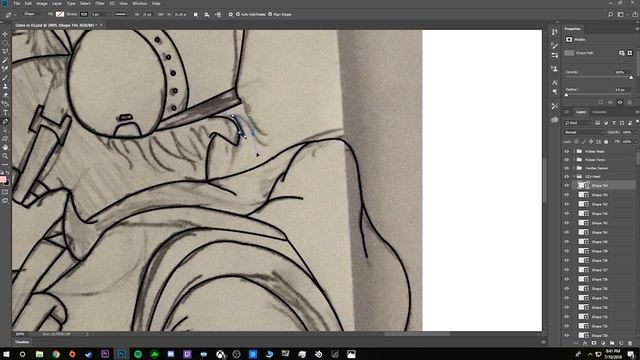
Task: Select the Move tool
Action: [x=5, y=34]
